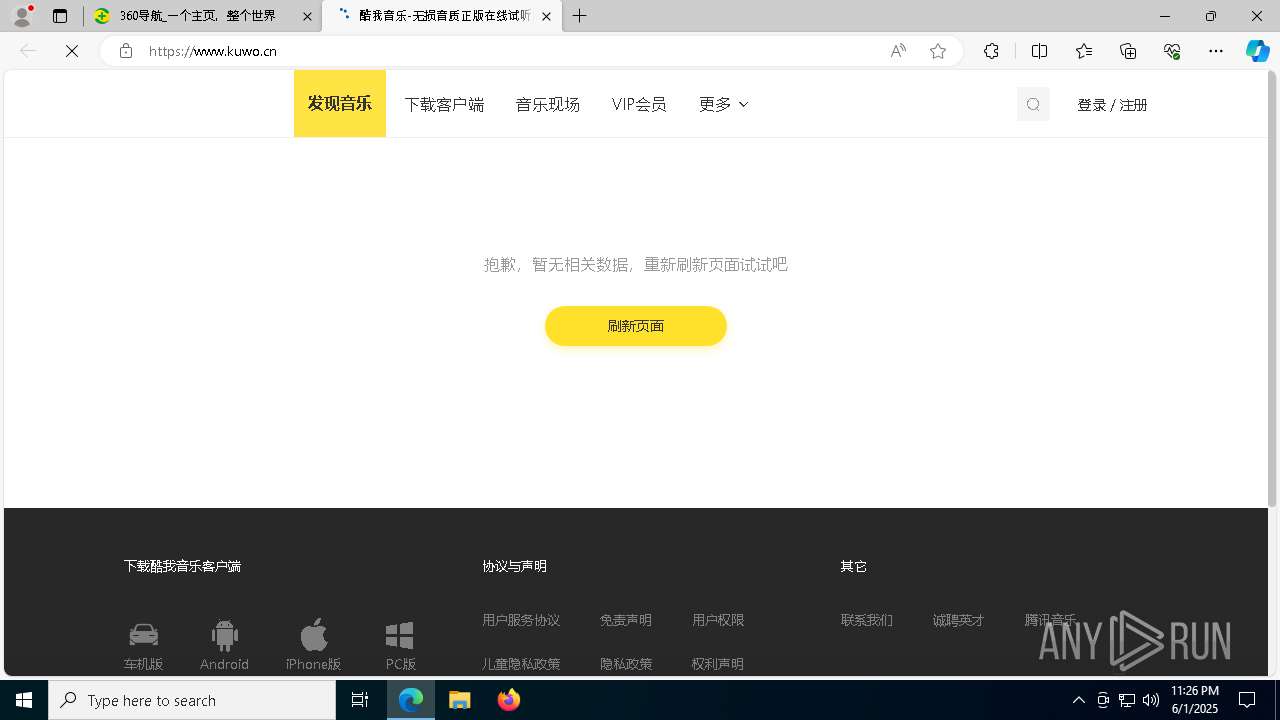Open the Favorites list icon

click(x=1084, y=51)
